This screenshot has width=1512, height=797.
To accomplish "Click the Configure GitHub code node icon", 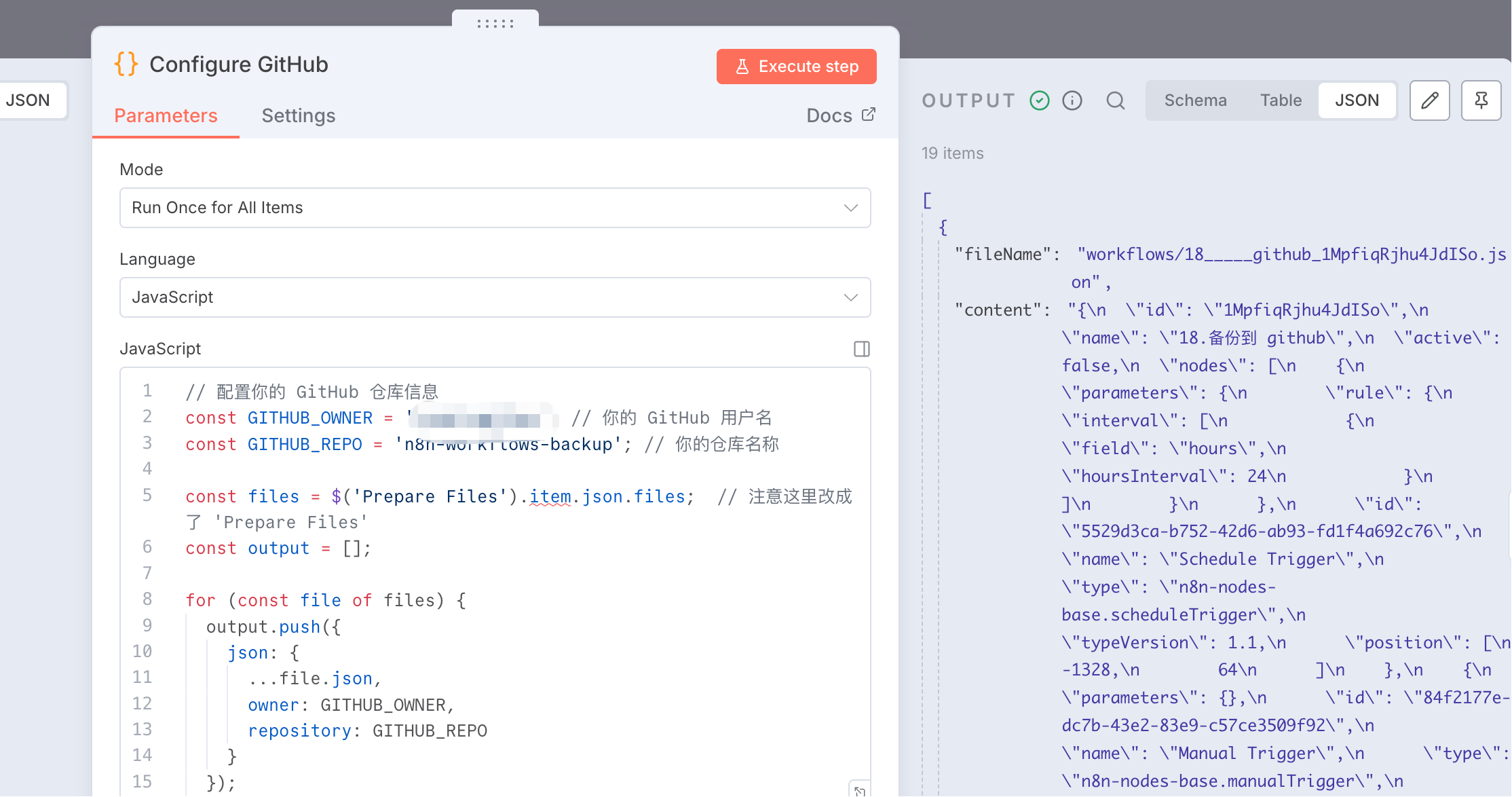I will tap(126, 64).
